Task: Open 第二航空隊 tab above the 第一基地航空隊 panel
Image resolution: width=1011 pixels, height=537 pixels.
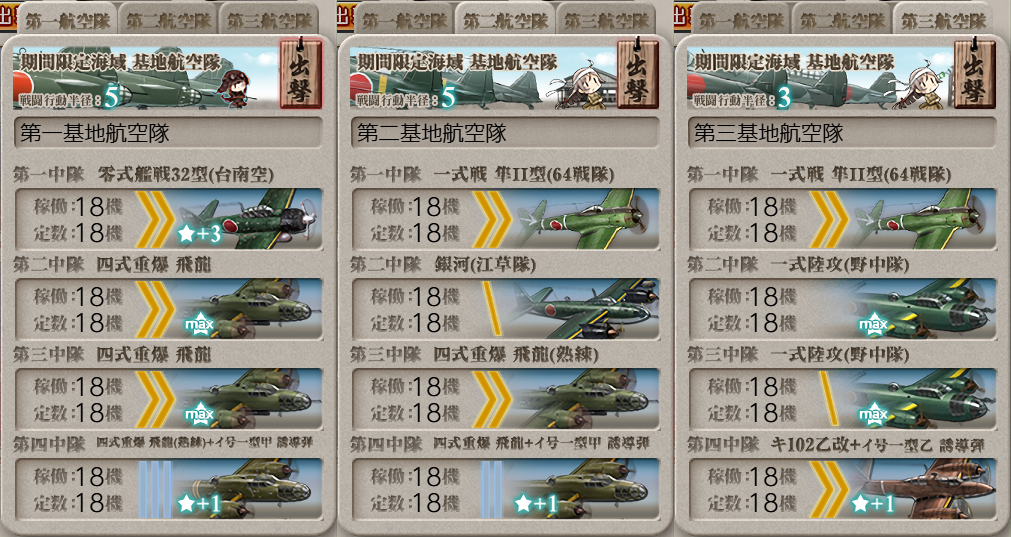Action: click(168, 19)
